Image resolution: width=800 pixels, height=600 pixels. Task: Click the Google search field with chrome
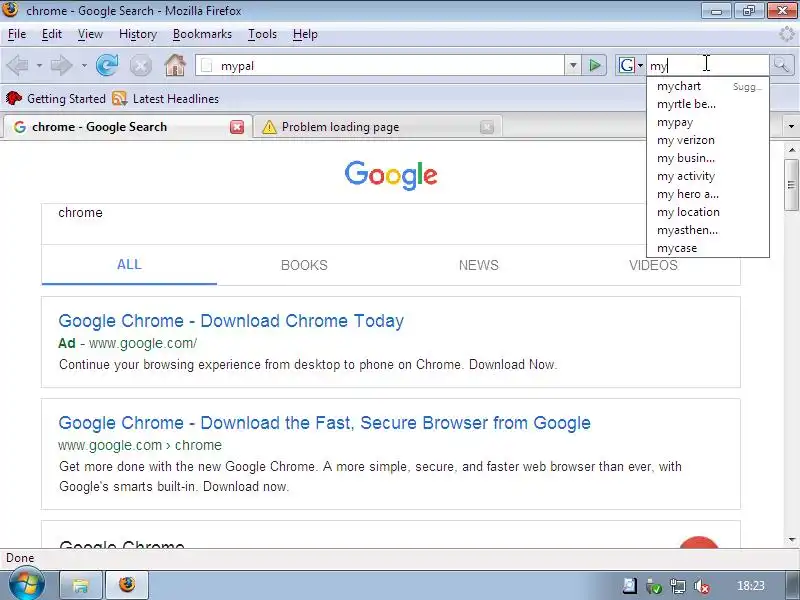[x=390, y=223]
